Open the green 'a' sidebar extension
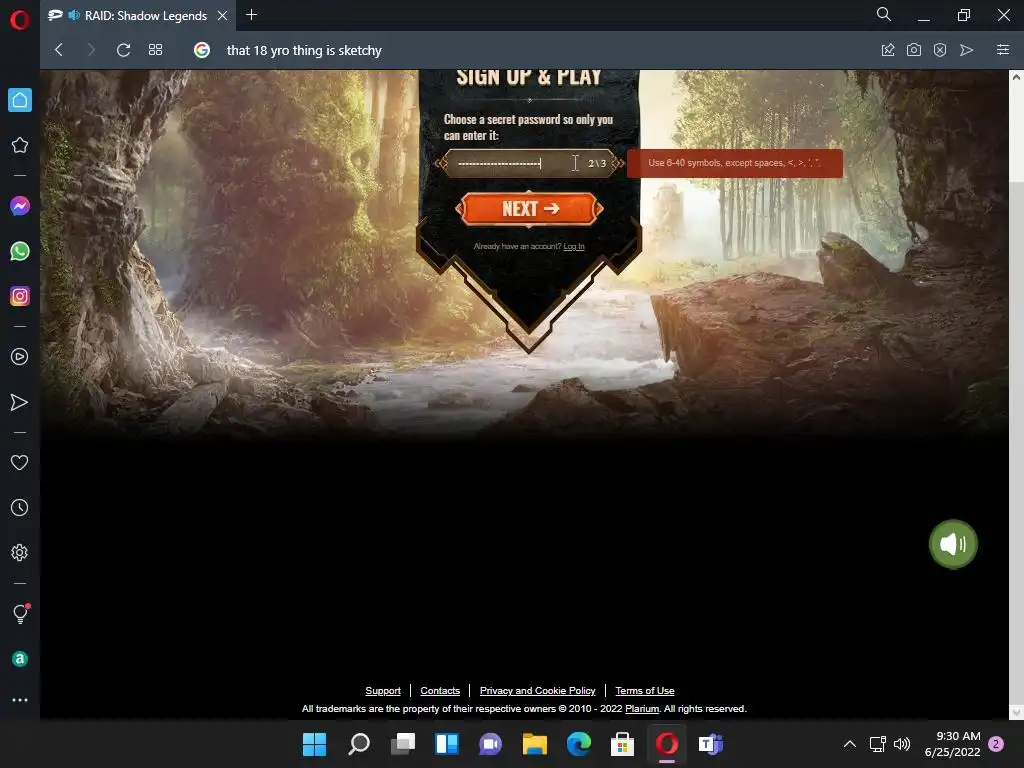This screenshot has width=1024, height=768. [20, 658]
